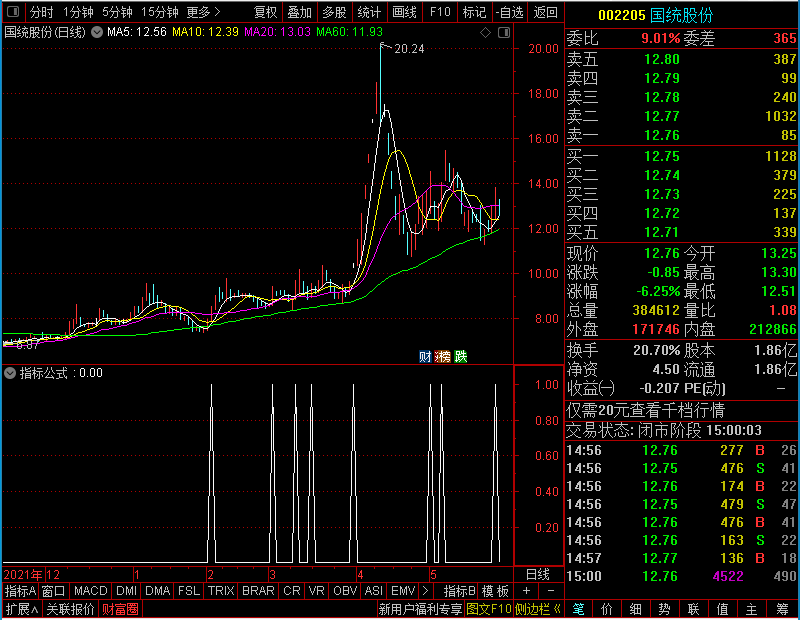Viewport: 800px width, 620px height.
Task: Expand the 指标公式 dropdown arrow
Action: point(10,373)
